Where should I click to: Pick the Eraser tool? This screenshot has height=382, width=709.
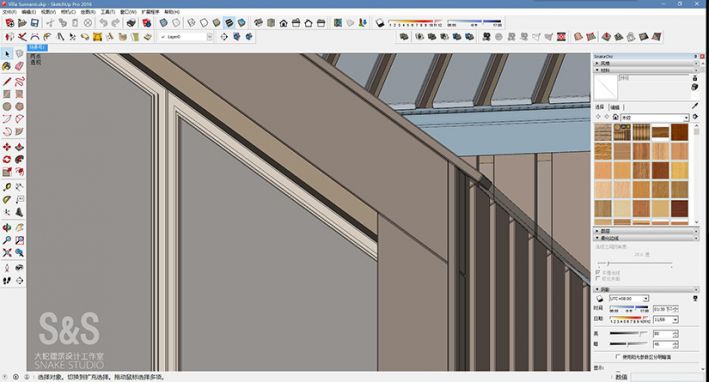coord(19,66)
